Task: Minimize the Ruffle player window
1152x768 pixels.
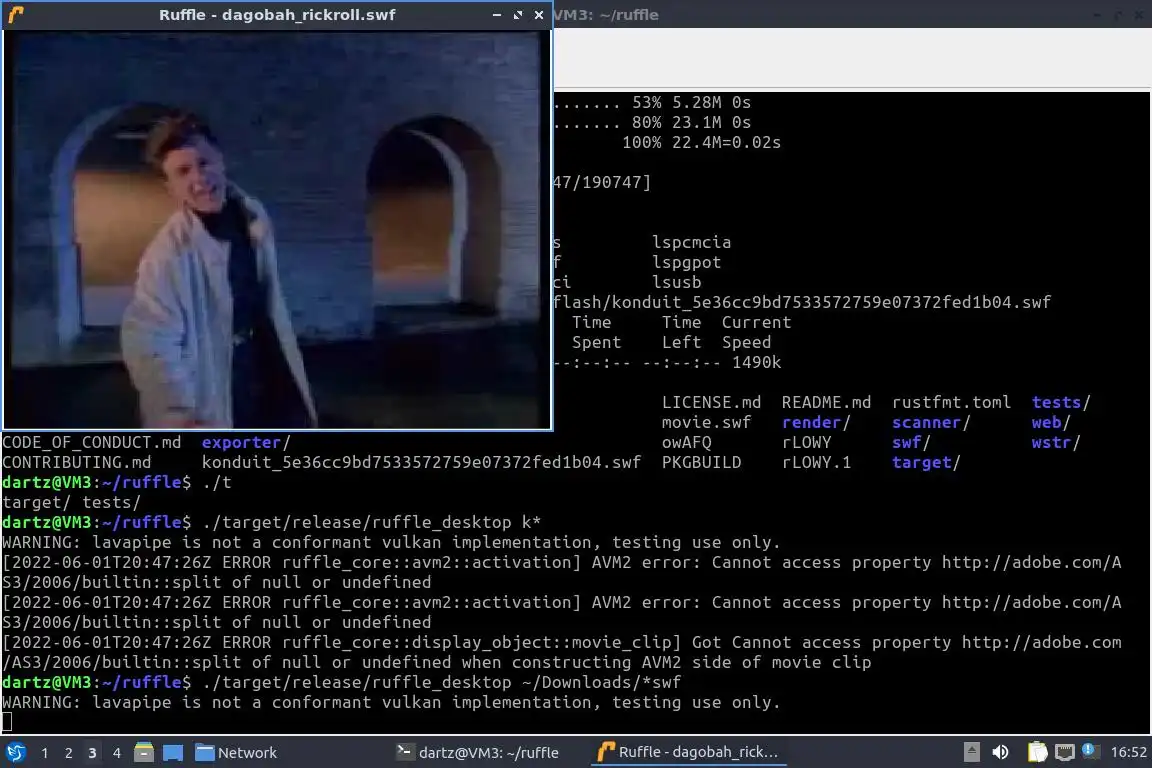Action: coord(497,15)
